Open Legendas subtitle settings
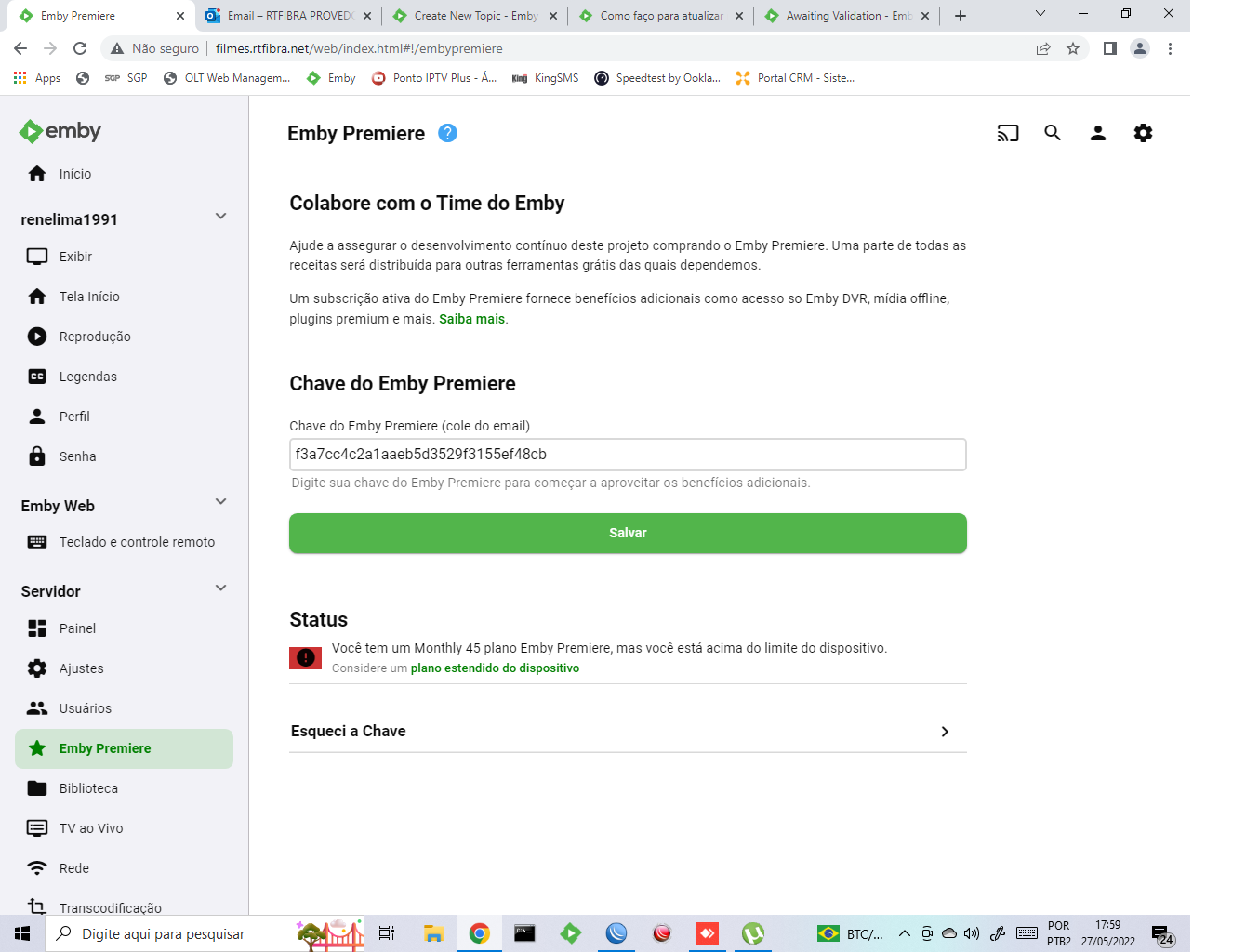Screen dimensions: 1259x952 [124, 377]
